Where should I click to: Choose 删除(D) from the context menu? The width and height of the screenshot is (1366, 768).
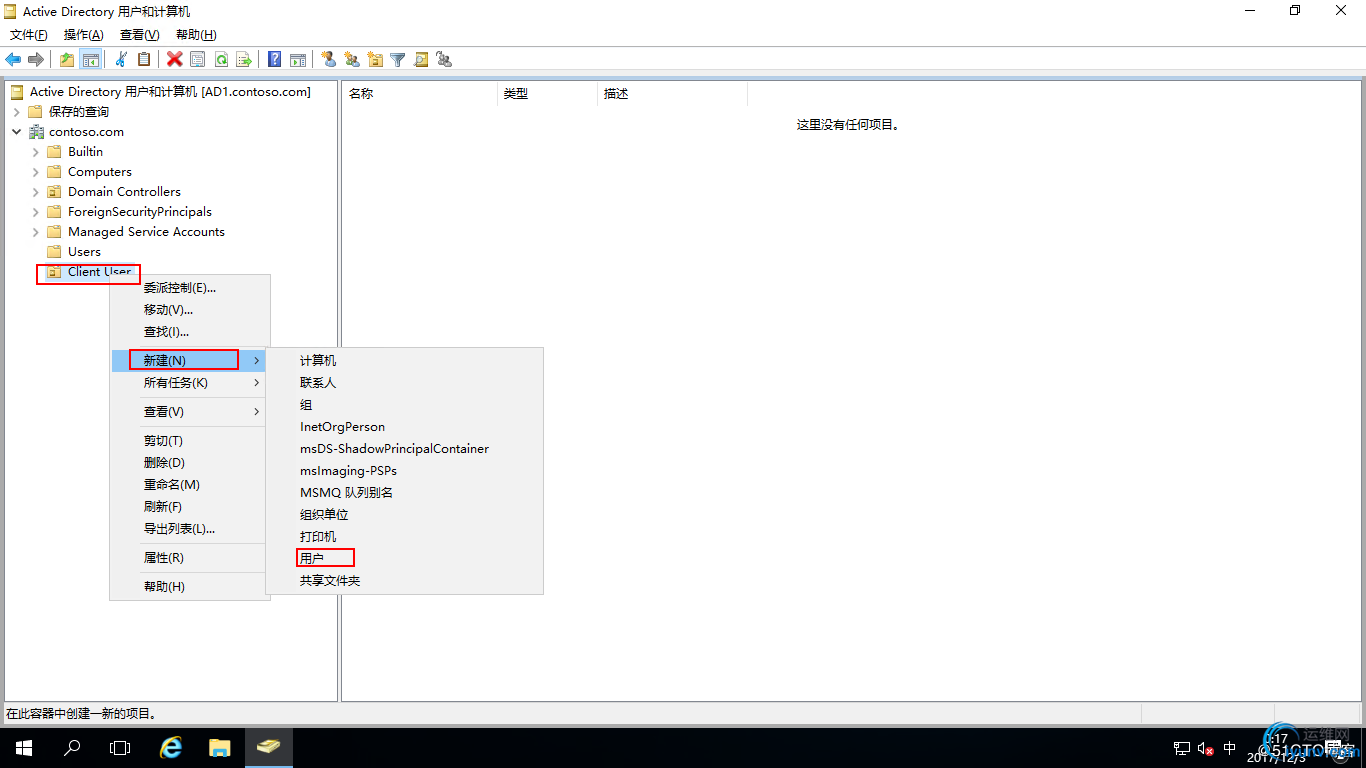tap(190, 463)
